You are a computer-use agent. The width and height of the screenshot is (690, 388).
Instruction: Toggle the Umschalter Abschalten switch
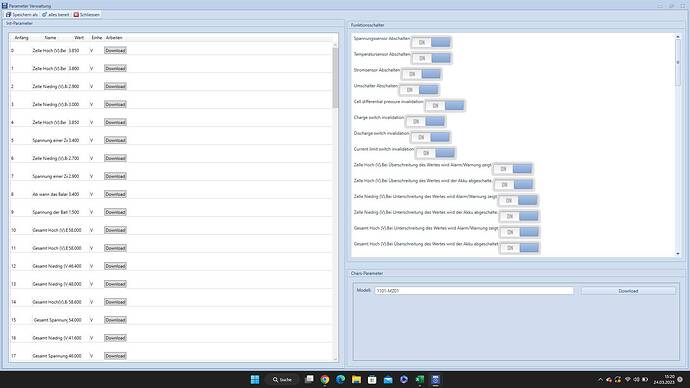point(419,90)
